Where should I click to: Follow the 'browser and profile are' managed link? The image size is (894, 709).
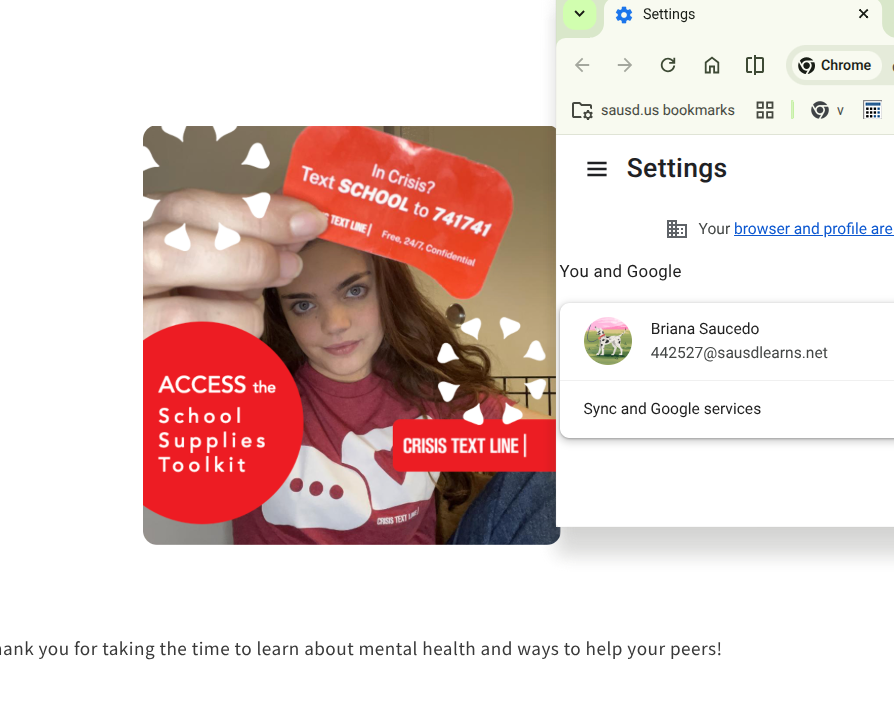click(814, 229)
